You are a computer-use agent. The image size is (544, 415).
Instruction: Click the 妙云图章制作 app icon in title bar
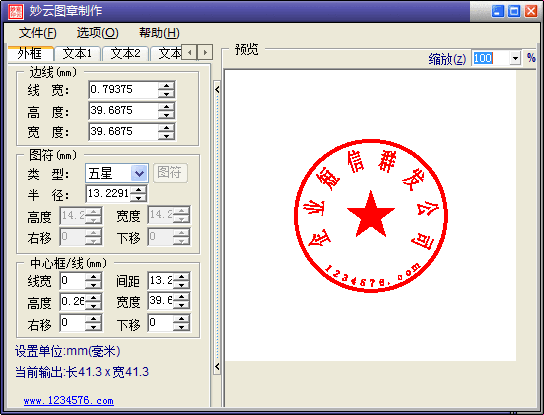click(x=16, y=11)
